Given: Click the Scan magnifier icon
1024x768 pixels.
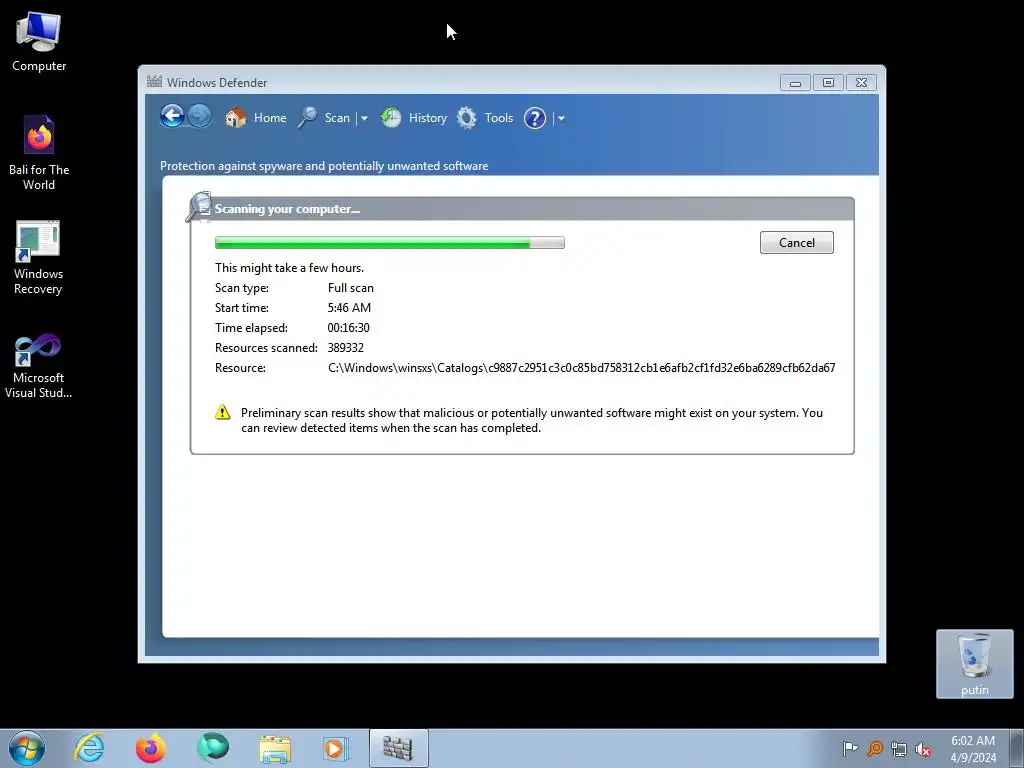Looking at the screenshot, I should pos(308,118).
